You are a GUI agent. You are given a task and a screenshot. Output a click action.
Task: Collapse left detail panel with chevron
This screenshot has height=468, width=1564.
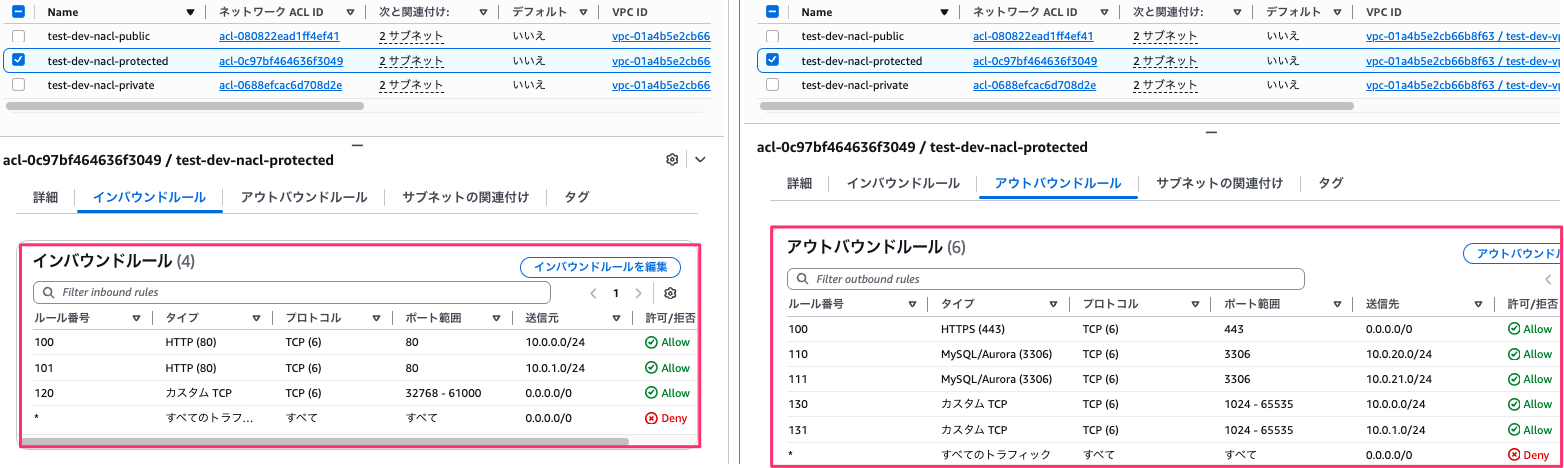pos(700,160)
